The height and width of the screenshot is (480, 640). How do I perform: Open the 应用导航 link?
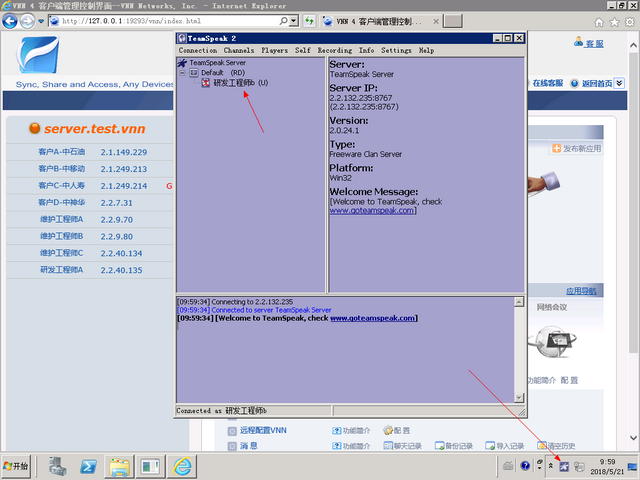pyautogui.click(x=581, y=291)
